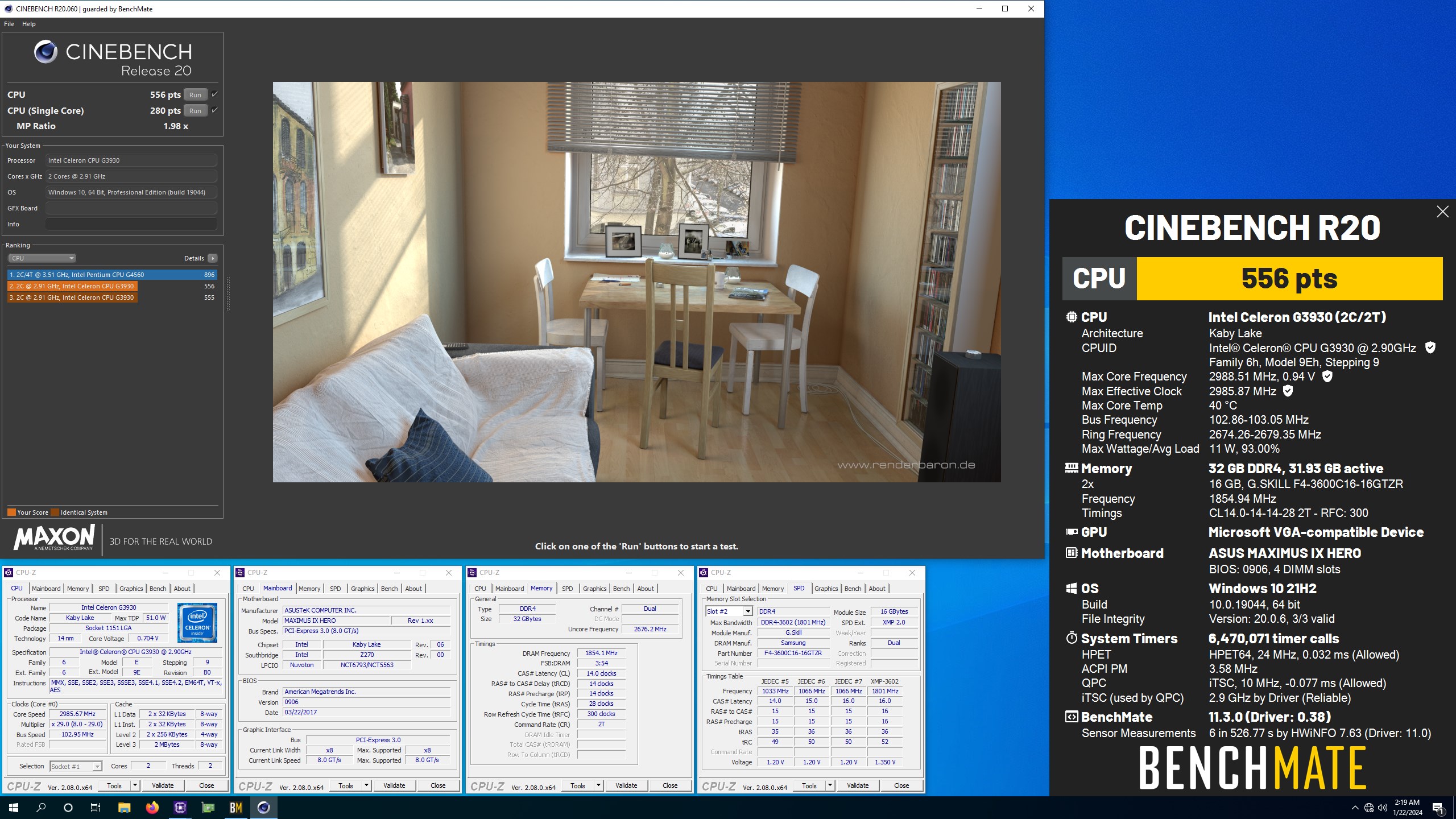Image resolution: width=1456 pixels, height=819 pixels.
Task: Expand Tools arrow in first CPU-Z window
Action: pyautogui.click(x=135, y=785)
